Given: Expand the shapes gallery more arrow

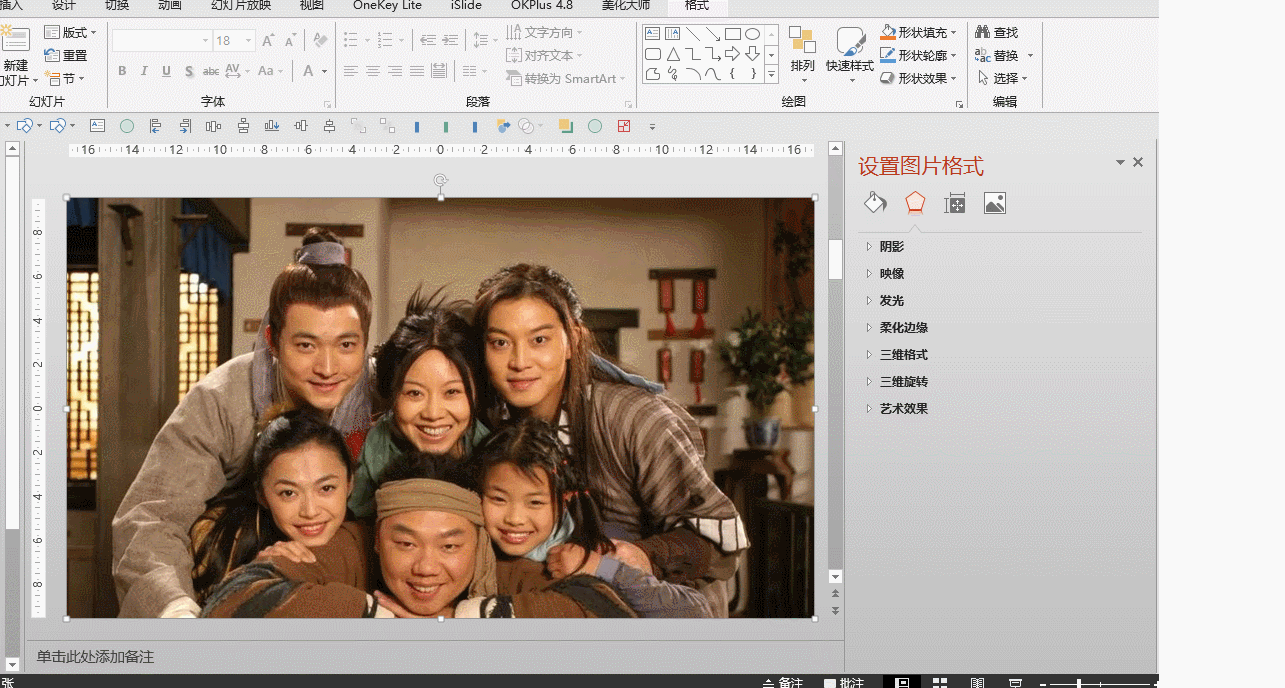Looking at the screenshot, I should 771,74.
